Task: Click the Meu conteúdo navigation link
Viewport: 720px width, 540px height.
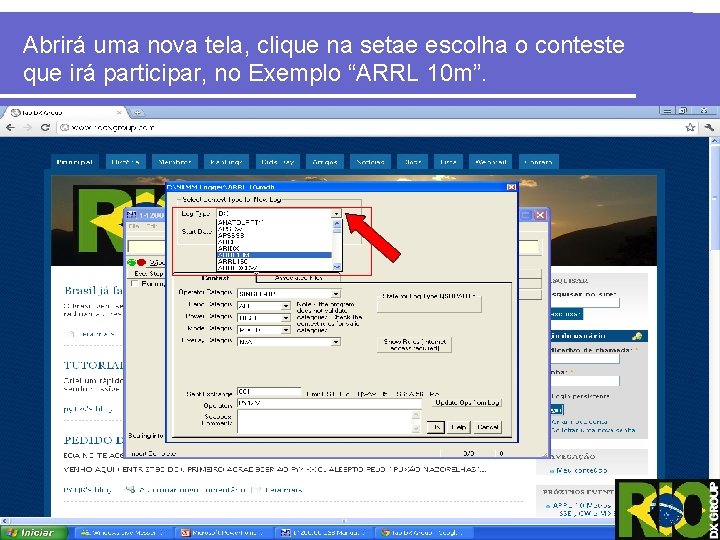Action: tap(581, 470)
